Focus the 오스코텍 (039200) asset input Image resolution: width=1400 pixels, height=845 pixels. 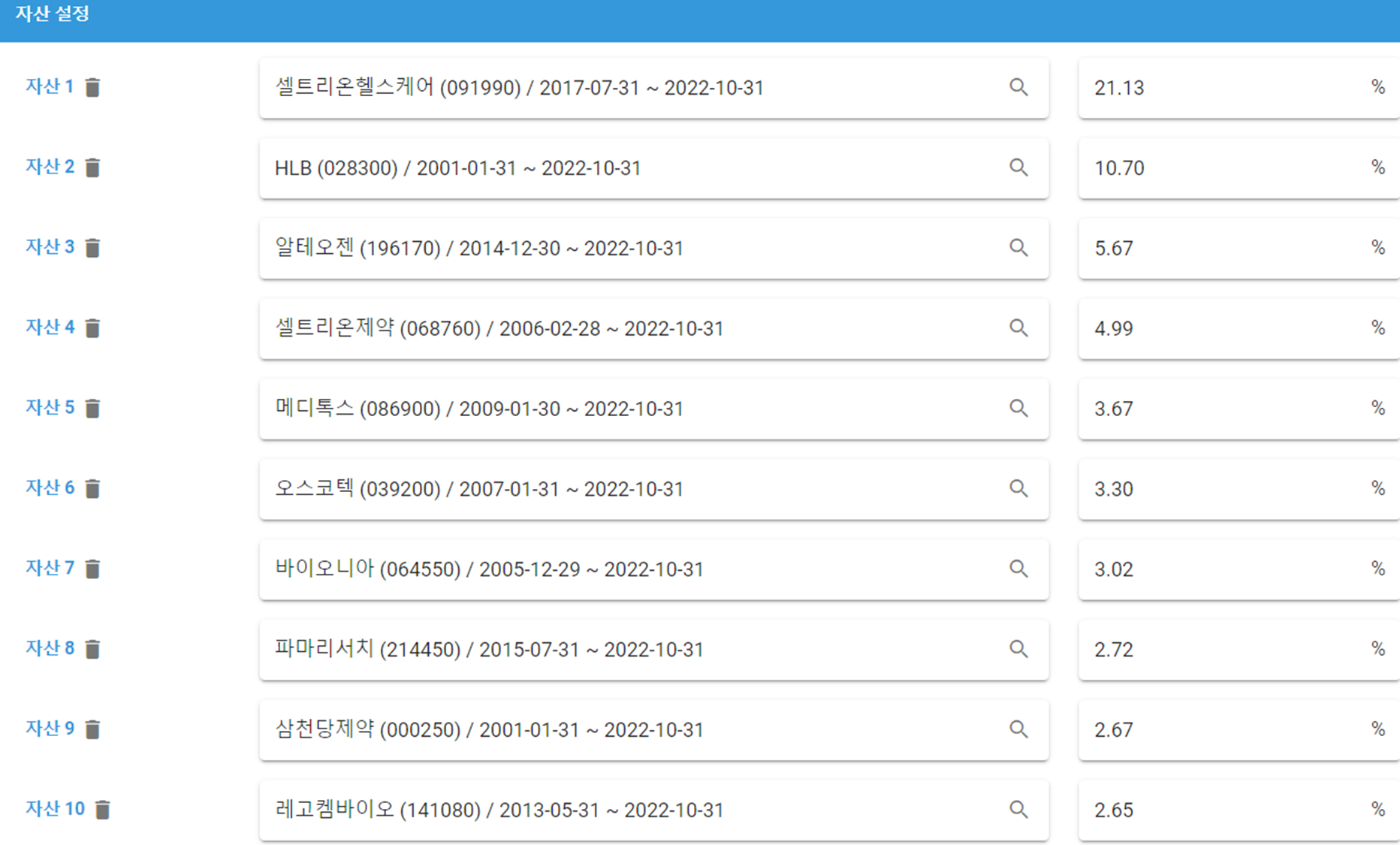coord(653,490)
